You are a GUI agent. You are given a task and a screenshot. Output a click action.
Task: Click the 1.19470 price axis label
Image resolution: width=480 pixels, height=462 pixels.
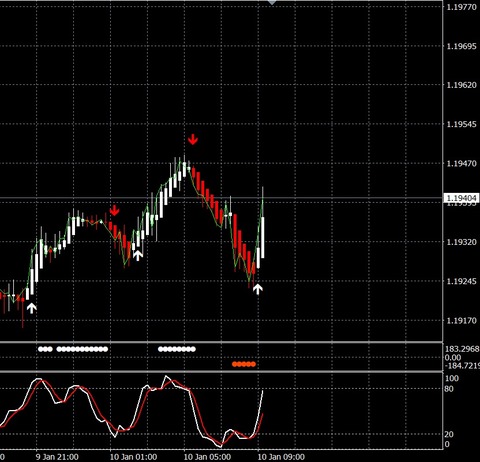click(x=462, y=164)
